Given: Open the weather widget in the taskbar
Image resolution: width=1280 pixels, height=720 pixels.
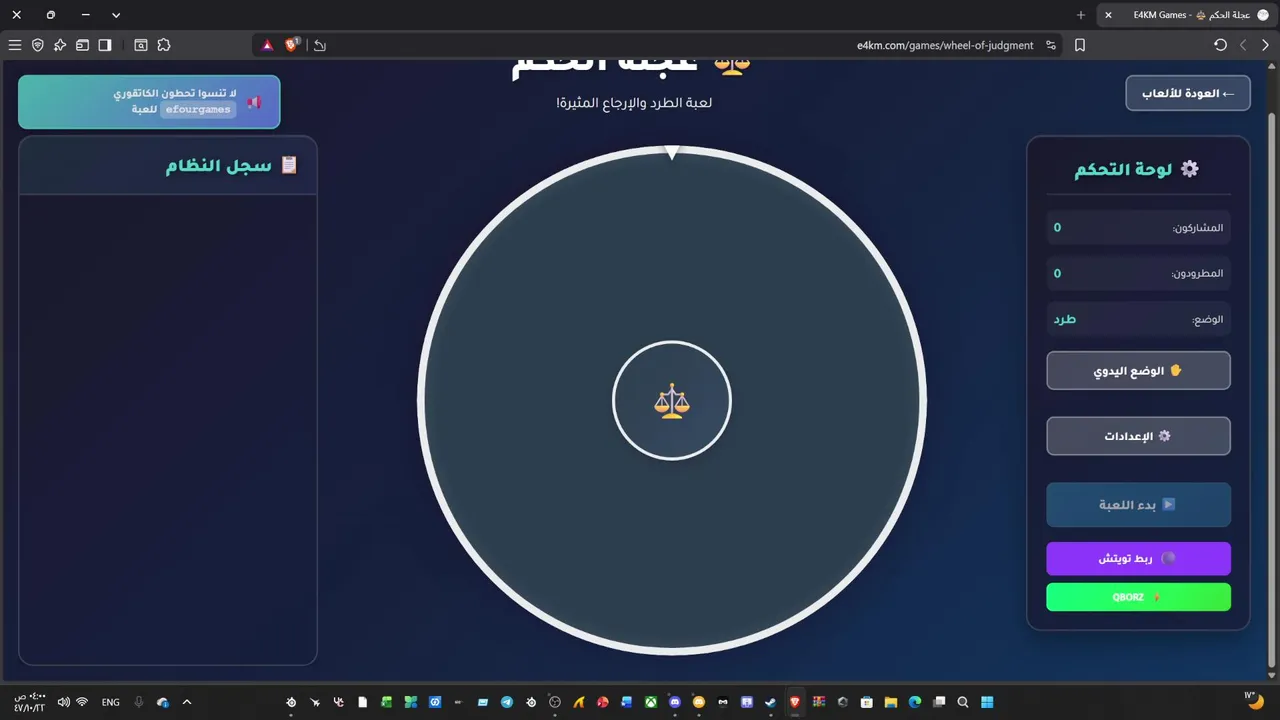Looking at the screenshot, I should [x=1252, y=702].
